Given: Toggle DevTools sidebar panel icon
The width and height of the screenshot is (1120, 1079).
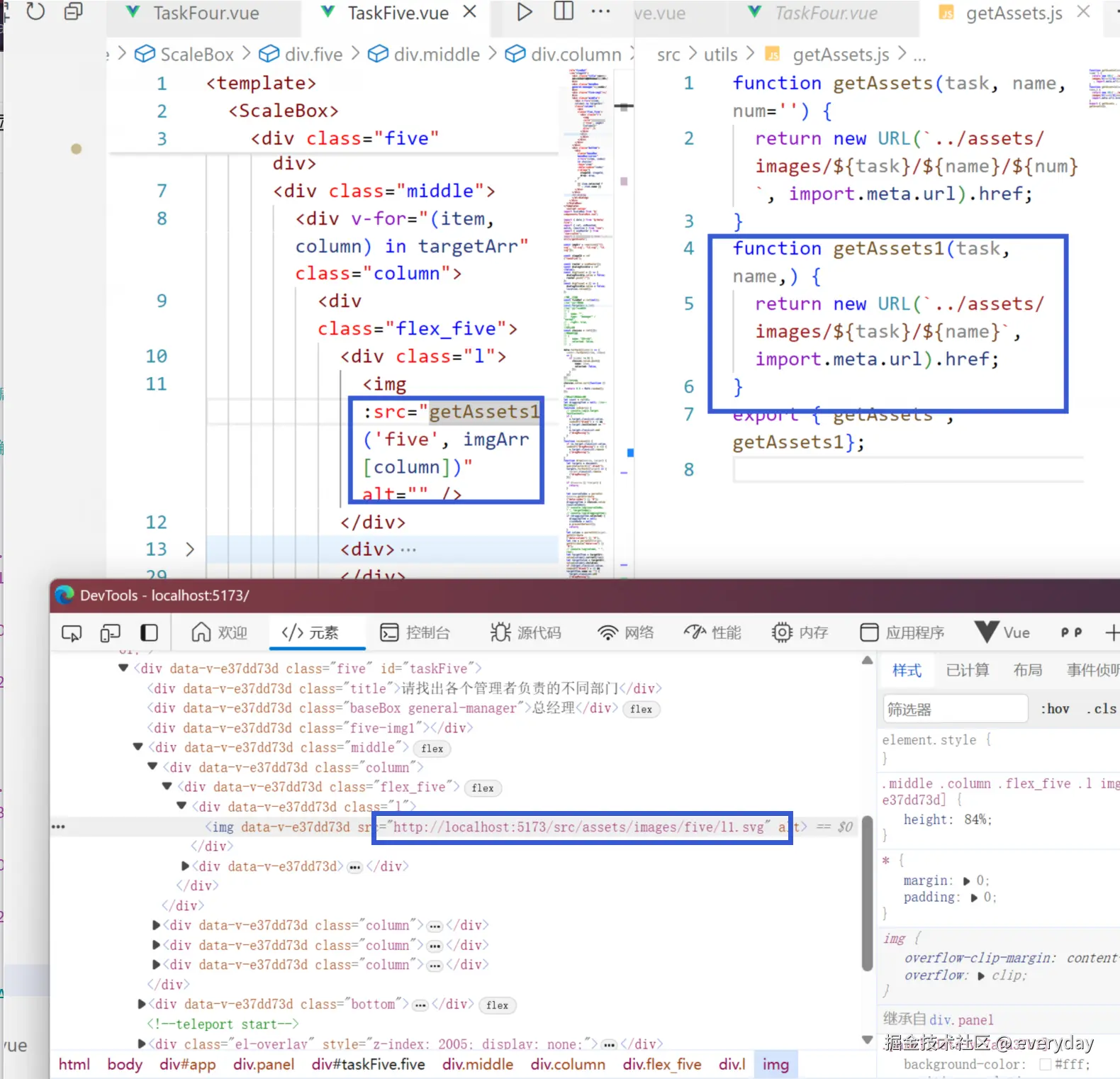Looking at the screenshot, I should (149, 632).
